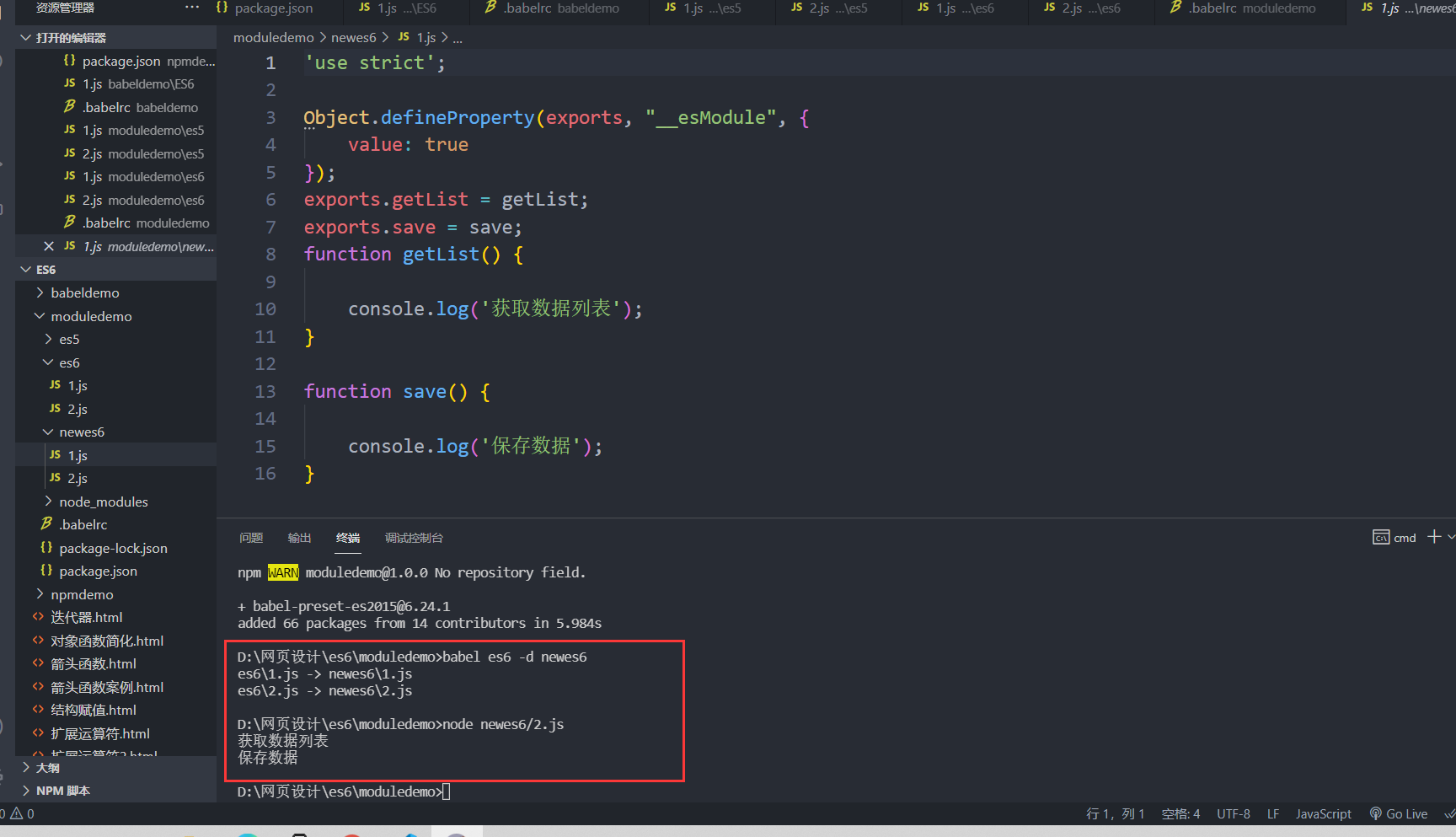Open .babelrc file in moduledemo tree

pos(115,524)
